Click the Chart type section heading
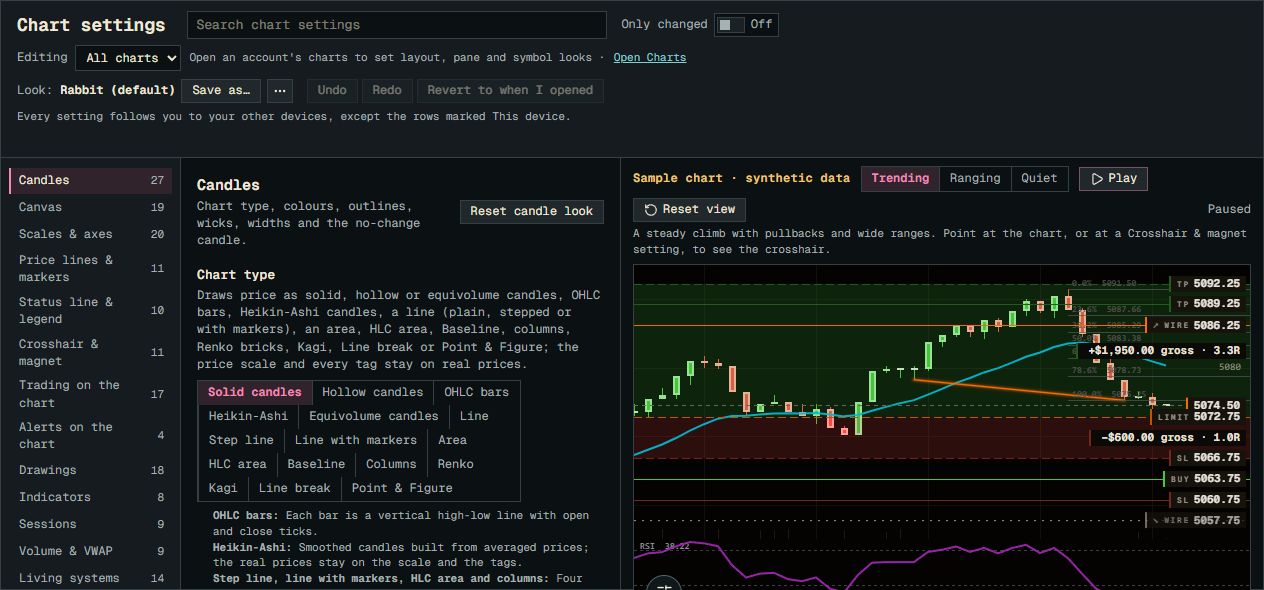The width and height of the screenshot is (1264, 590). 236,275
